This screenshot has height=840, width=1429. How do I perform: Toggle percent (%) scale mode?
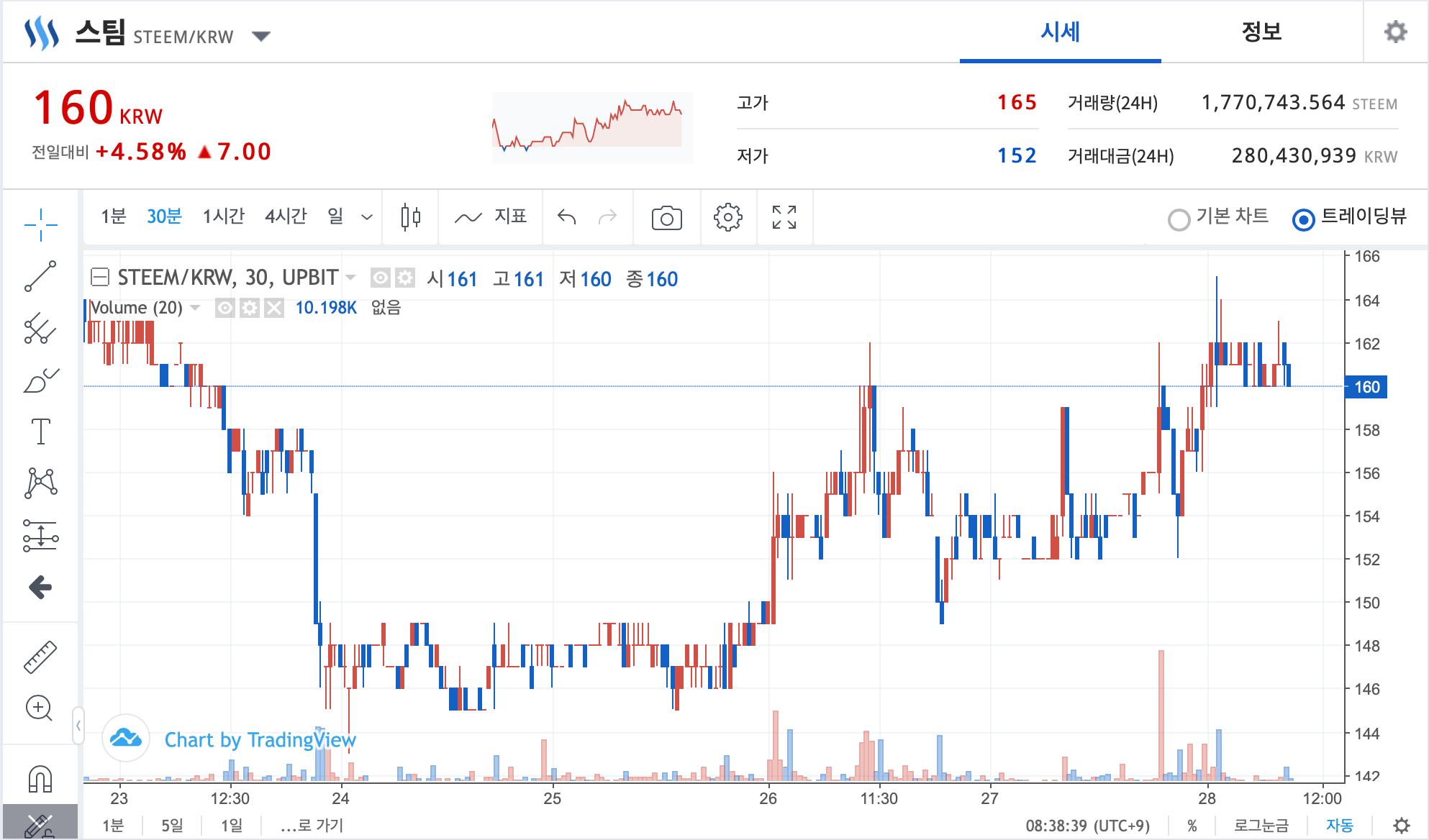(1192, 826)
